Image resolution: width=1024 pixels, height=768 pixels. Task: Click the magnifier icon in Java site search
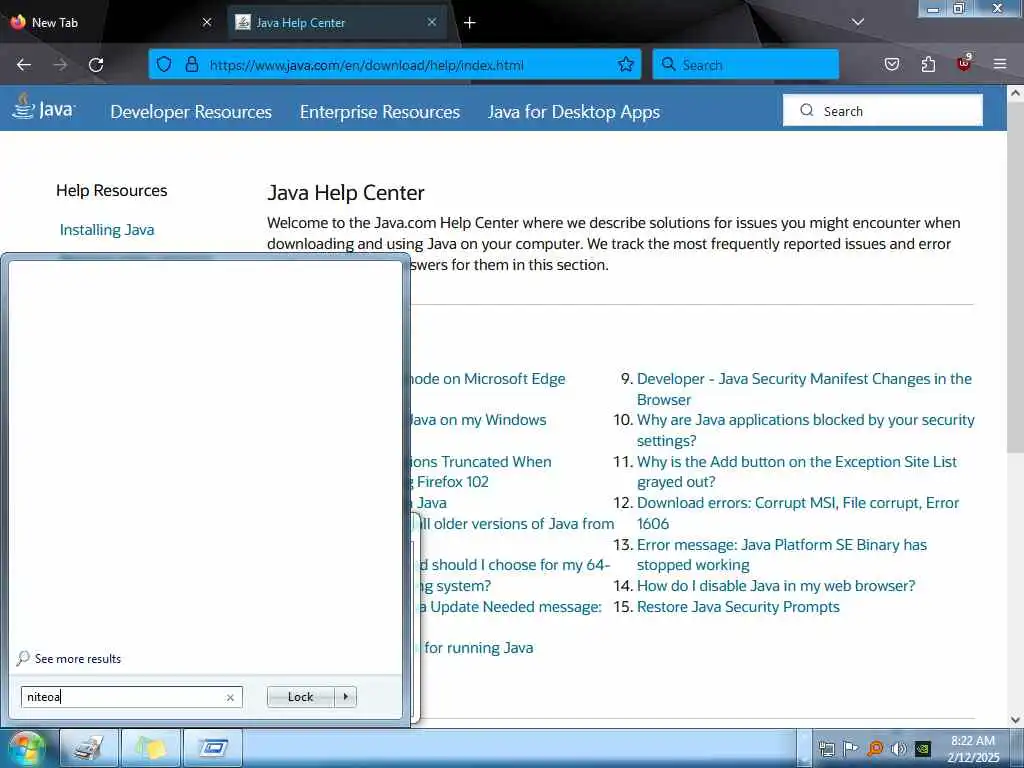tap(807, 110)
